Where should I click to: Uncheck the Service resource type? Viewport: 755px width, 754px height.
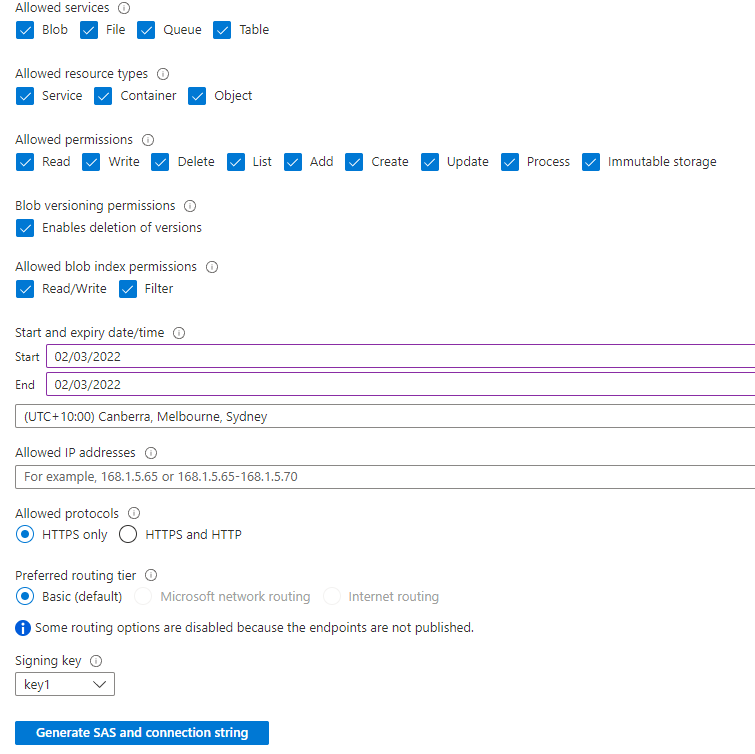pyautogui.click(x=25, y=96)
